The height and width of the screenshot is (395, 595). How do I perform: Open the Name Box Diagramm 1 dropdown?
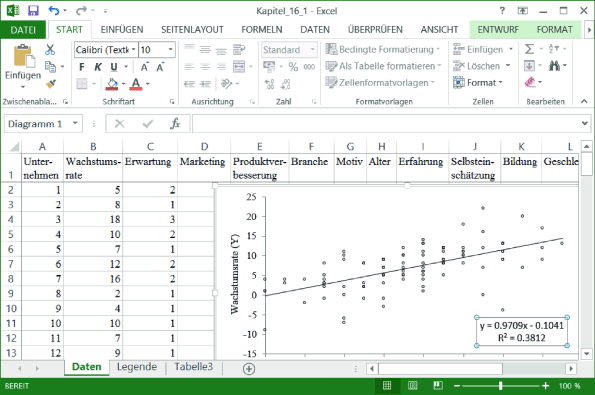[75, 123]
